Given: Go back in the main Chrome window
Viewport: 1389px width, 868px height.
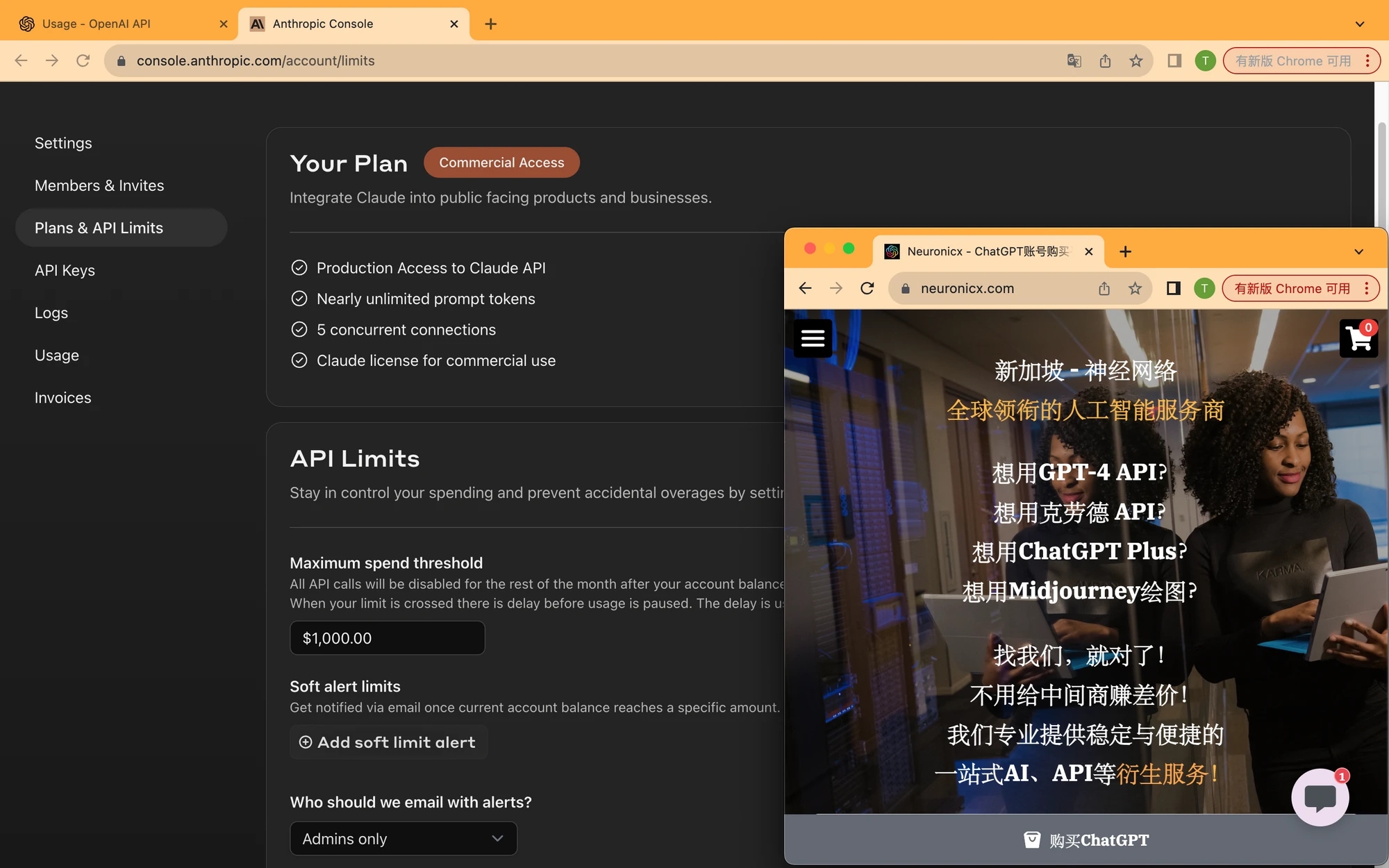Looking at the screenshot, I should pyautogui.click(x=21, y=60).
